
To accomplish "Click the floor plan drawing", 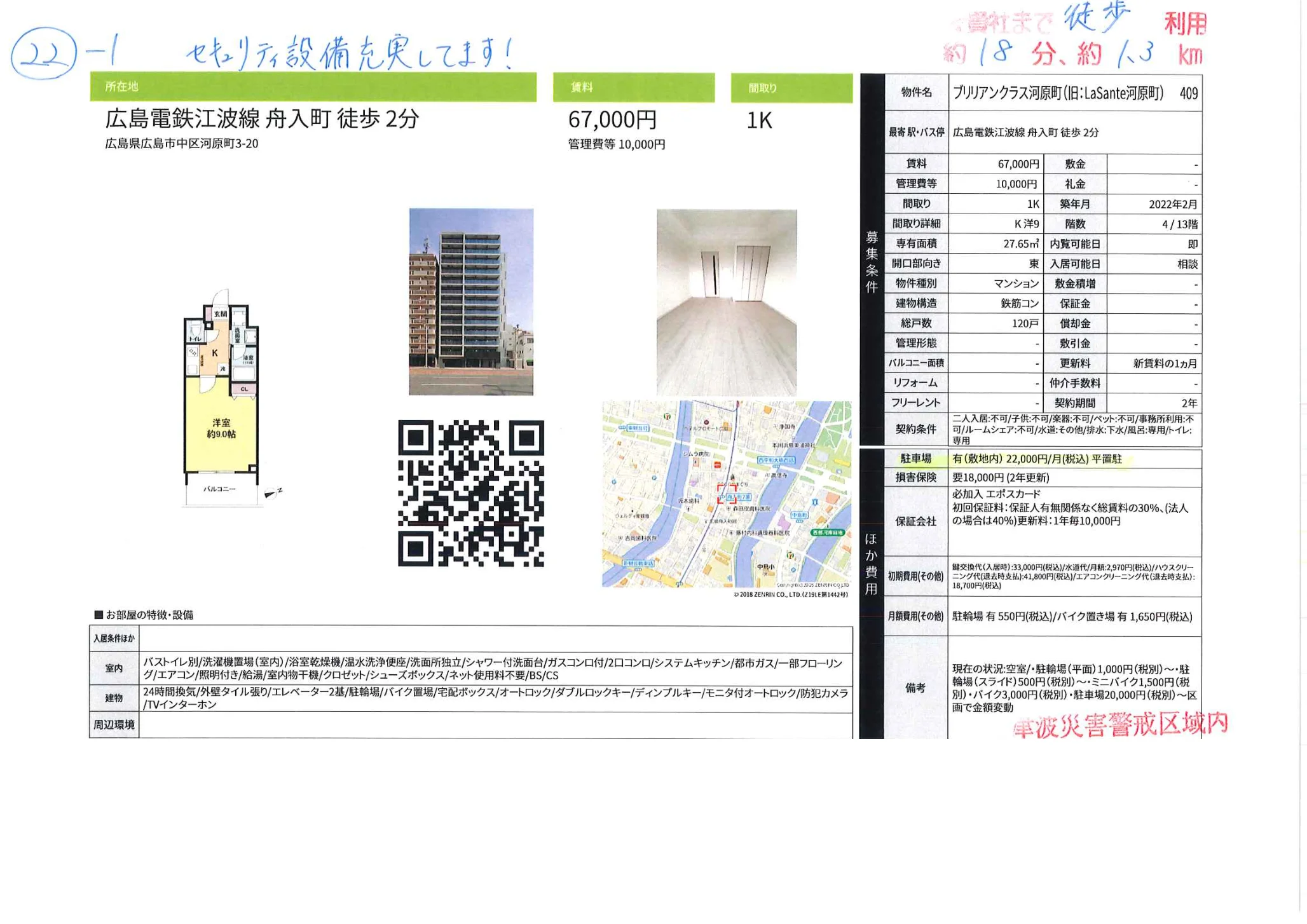I will 221,397.
